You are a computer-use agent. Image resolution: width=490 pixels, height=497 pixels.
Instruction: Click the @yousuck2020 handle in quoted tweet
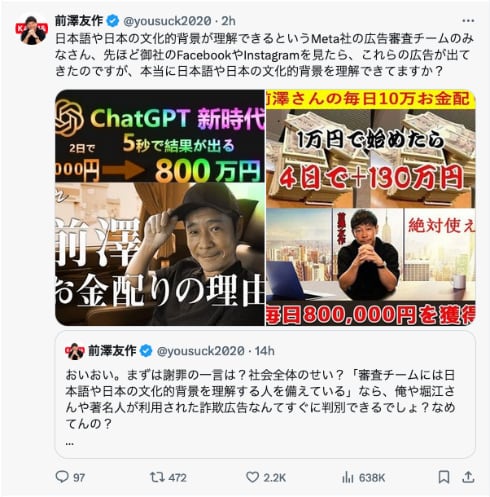click(x=201, y=351)
